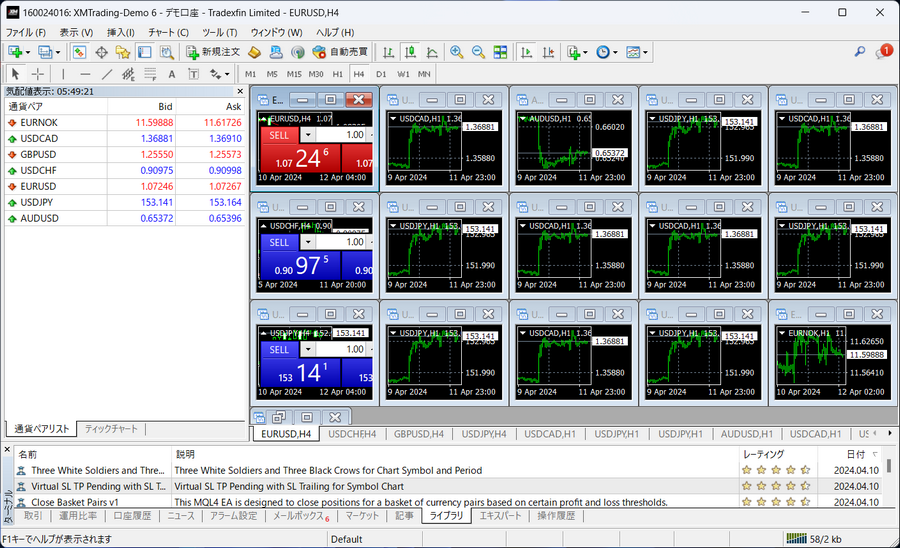
Task: Toggle 自動売買 auto trading button
Action: pyautogui.click(x=340, y=52)
